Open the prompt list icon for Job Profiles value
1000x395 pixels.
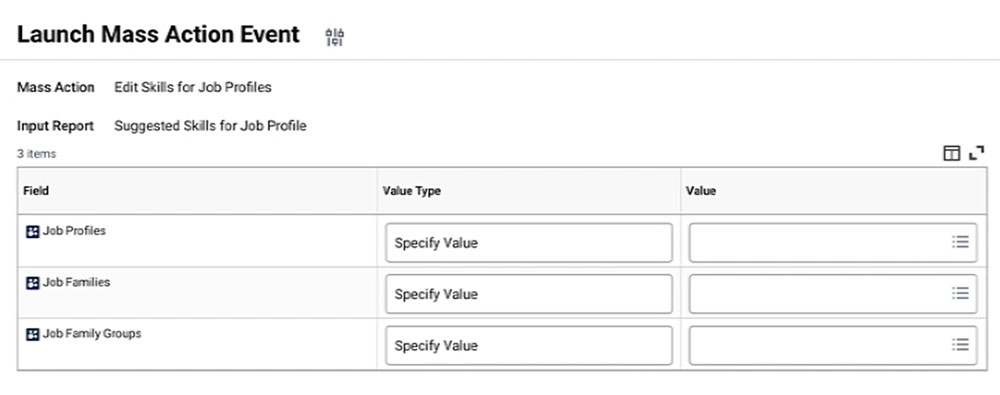point(960,242)
